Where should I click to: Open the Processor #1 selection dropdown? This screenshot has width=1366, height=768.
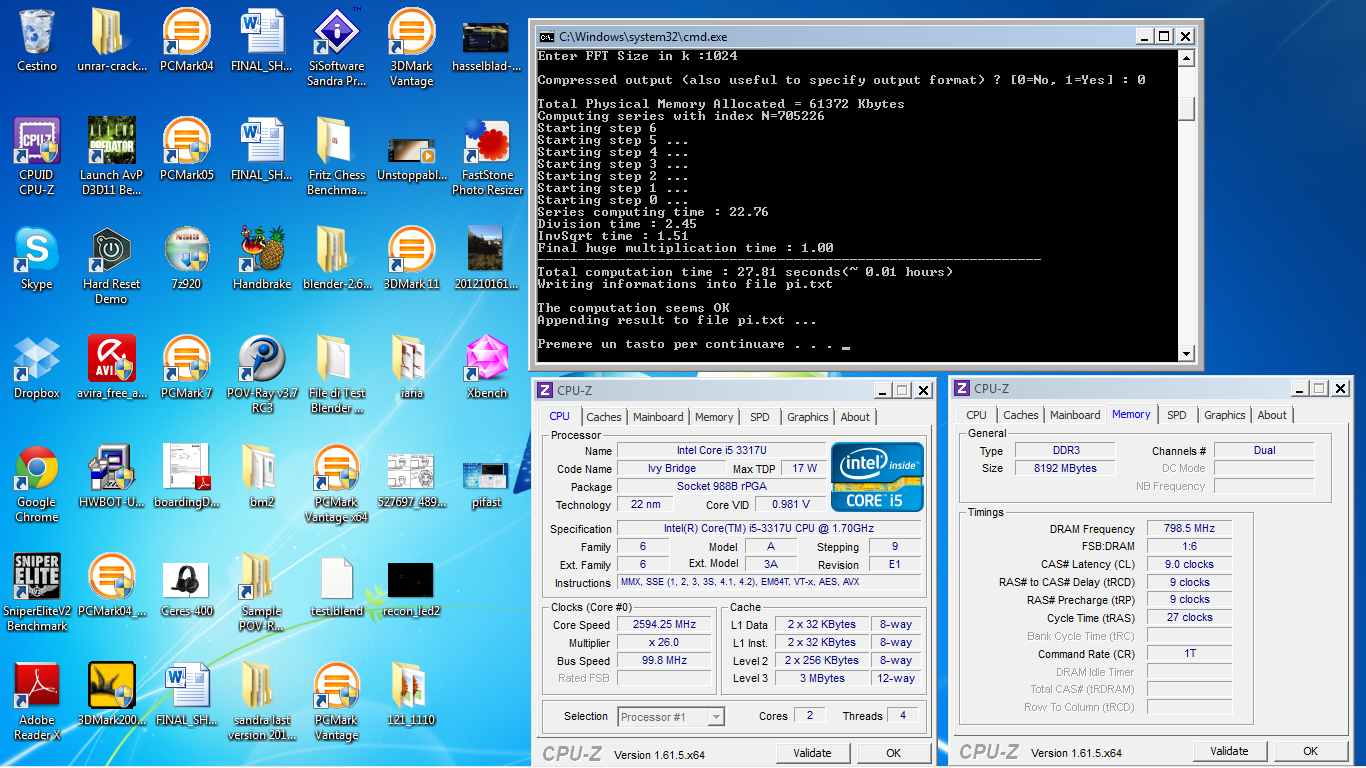point(671,716)
